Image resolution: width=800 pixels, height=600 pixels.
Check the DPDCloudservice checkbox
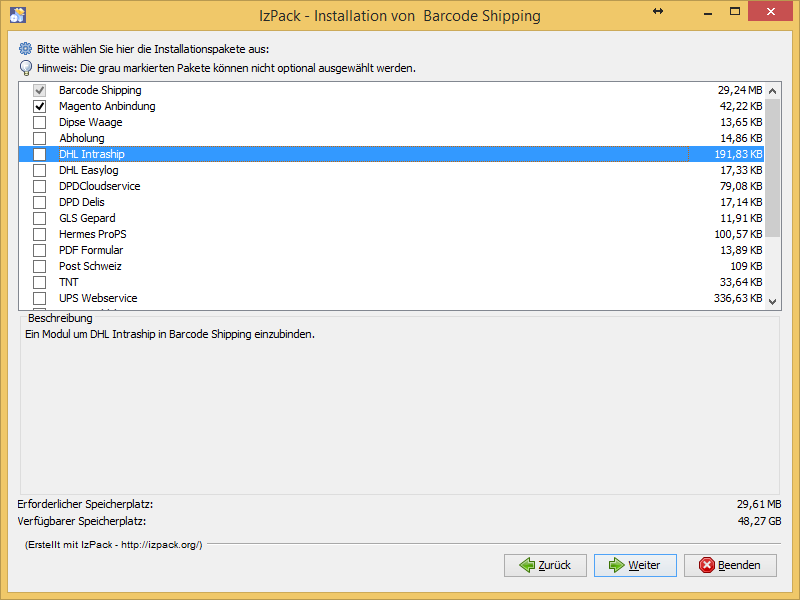pos(39,186)
